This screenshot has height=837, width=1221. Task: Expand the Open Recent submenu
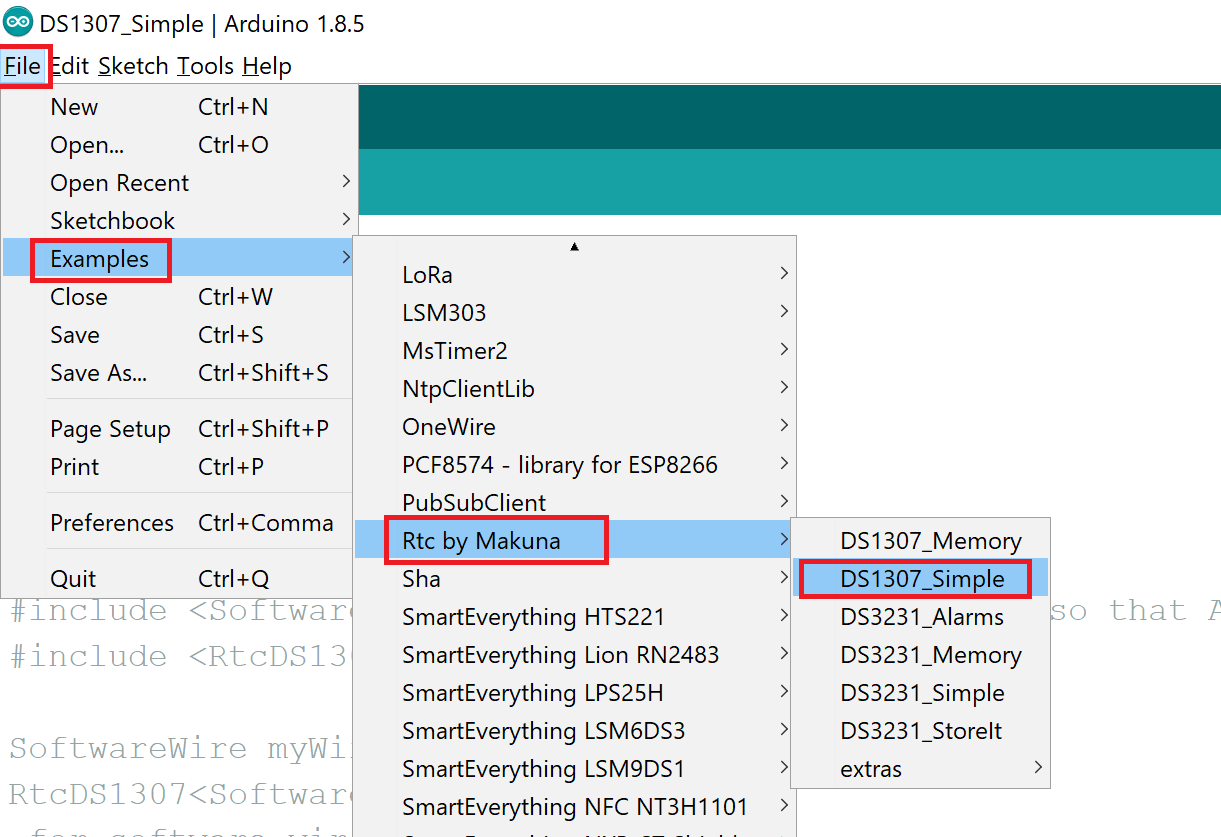coord(179,183)
